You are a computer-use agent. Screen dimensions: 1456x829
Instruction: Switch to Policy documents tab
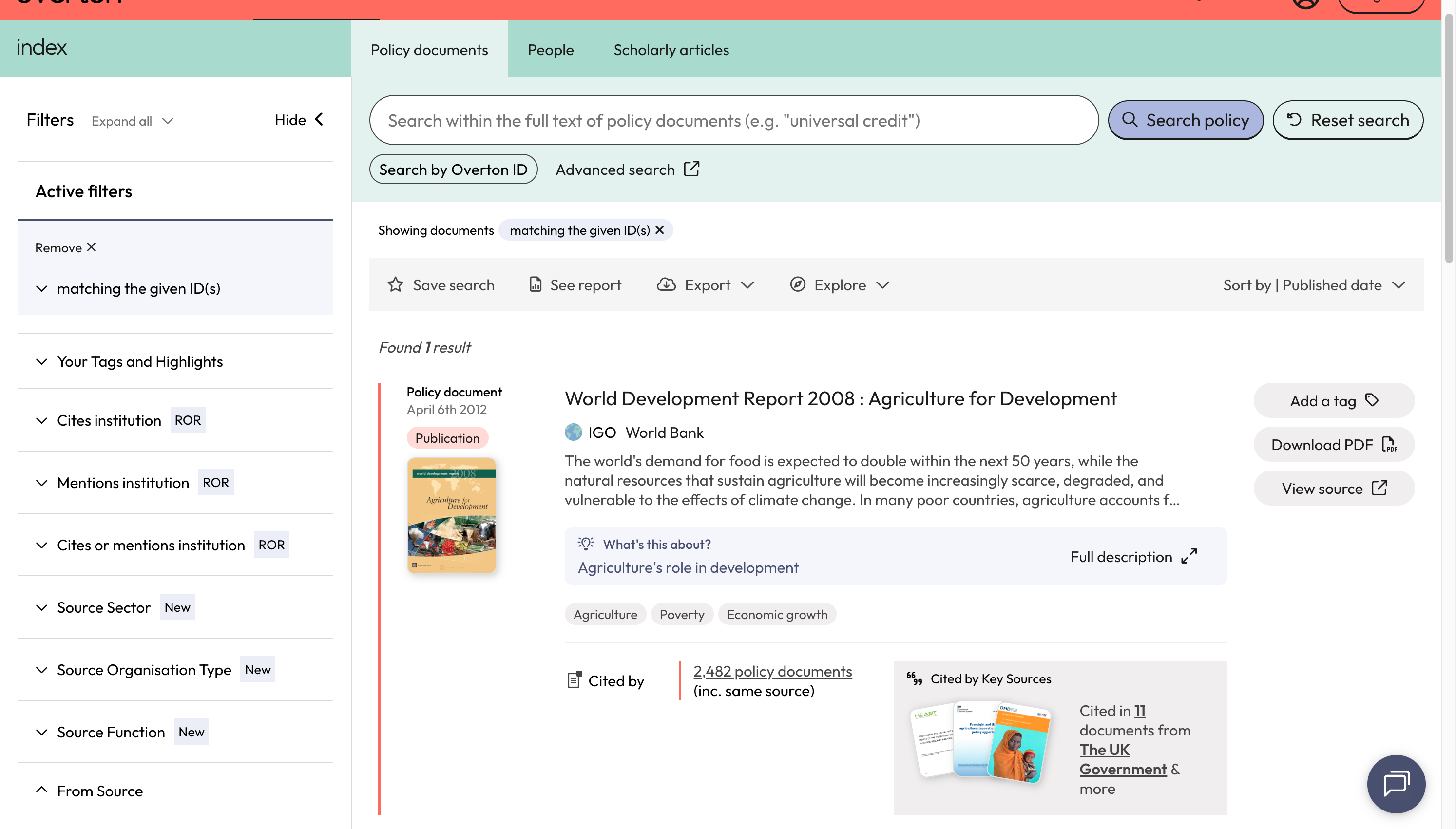point(429,50)
